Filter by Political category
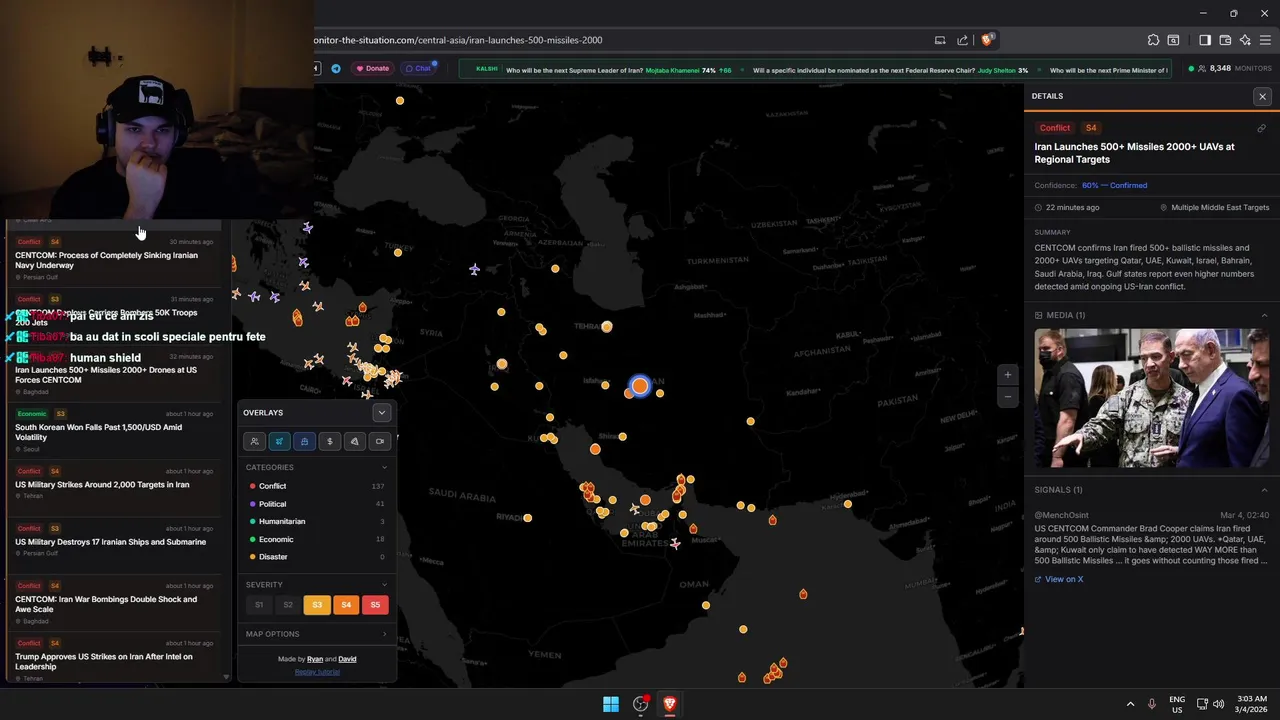The width and height of the screenshot is (1280, 720). click(x=317, y=504)
